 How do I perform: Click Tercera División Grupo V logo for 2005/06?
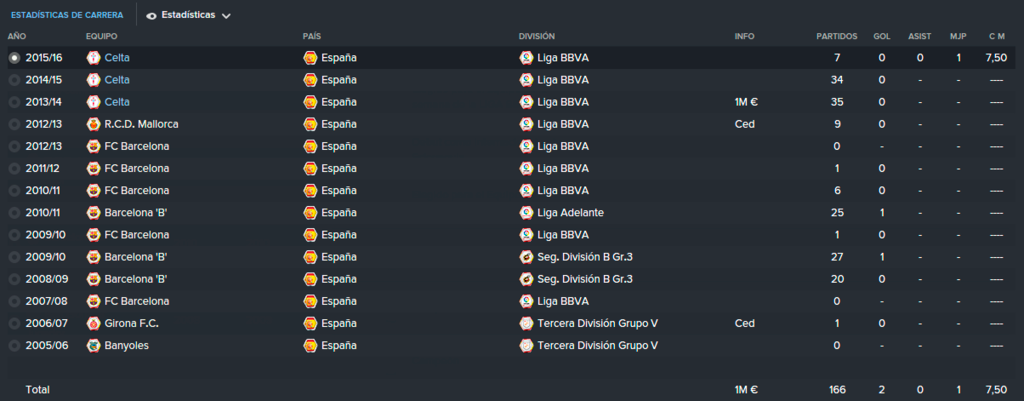tap(526, 345)
